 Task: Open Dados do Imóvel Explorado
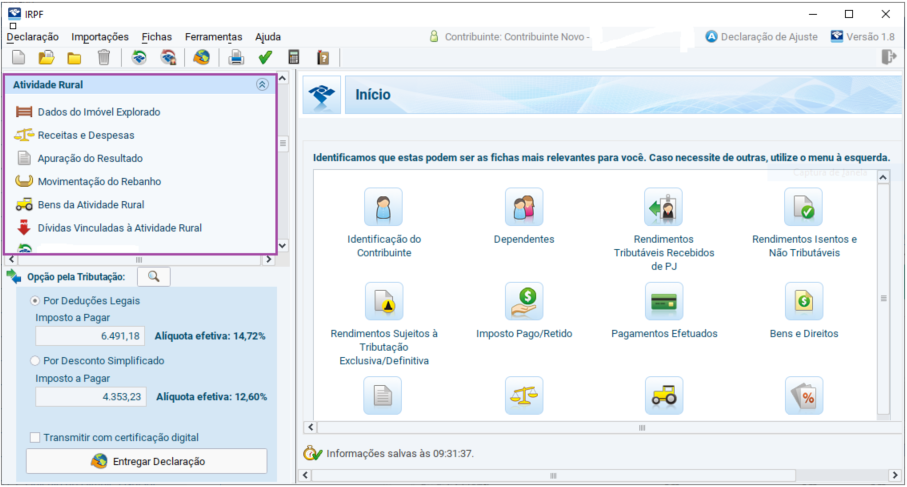pyautogui.click(x=99, y=112)
